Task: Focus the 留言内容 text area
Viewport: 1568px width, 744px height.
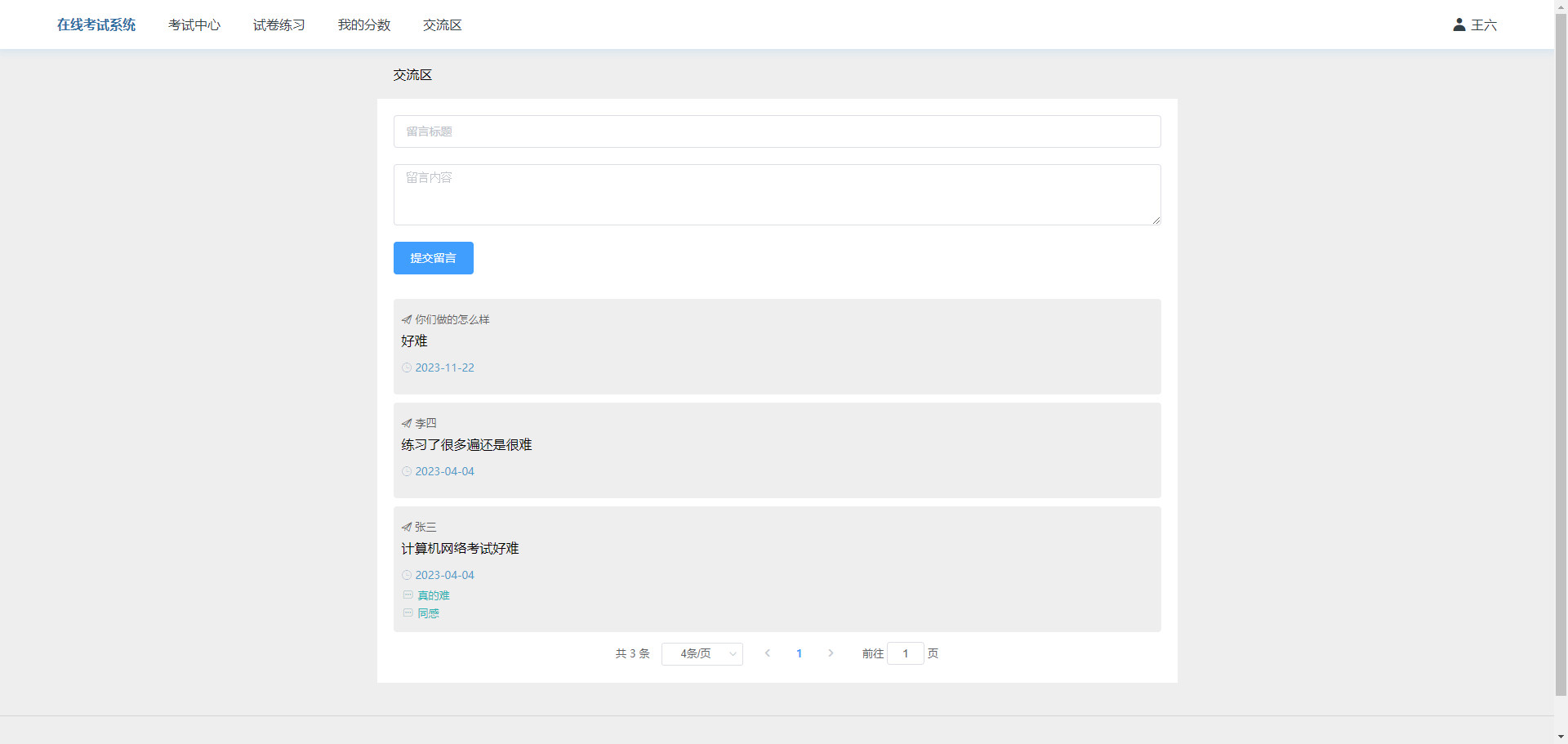Action: tap(777, 194)
